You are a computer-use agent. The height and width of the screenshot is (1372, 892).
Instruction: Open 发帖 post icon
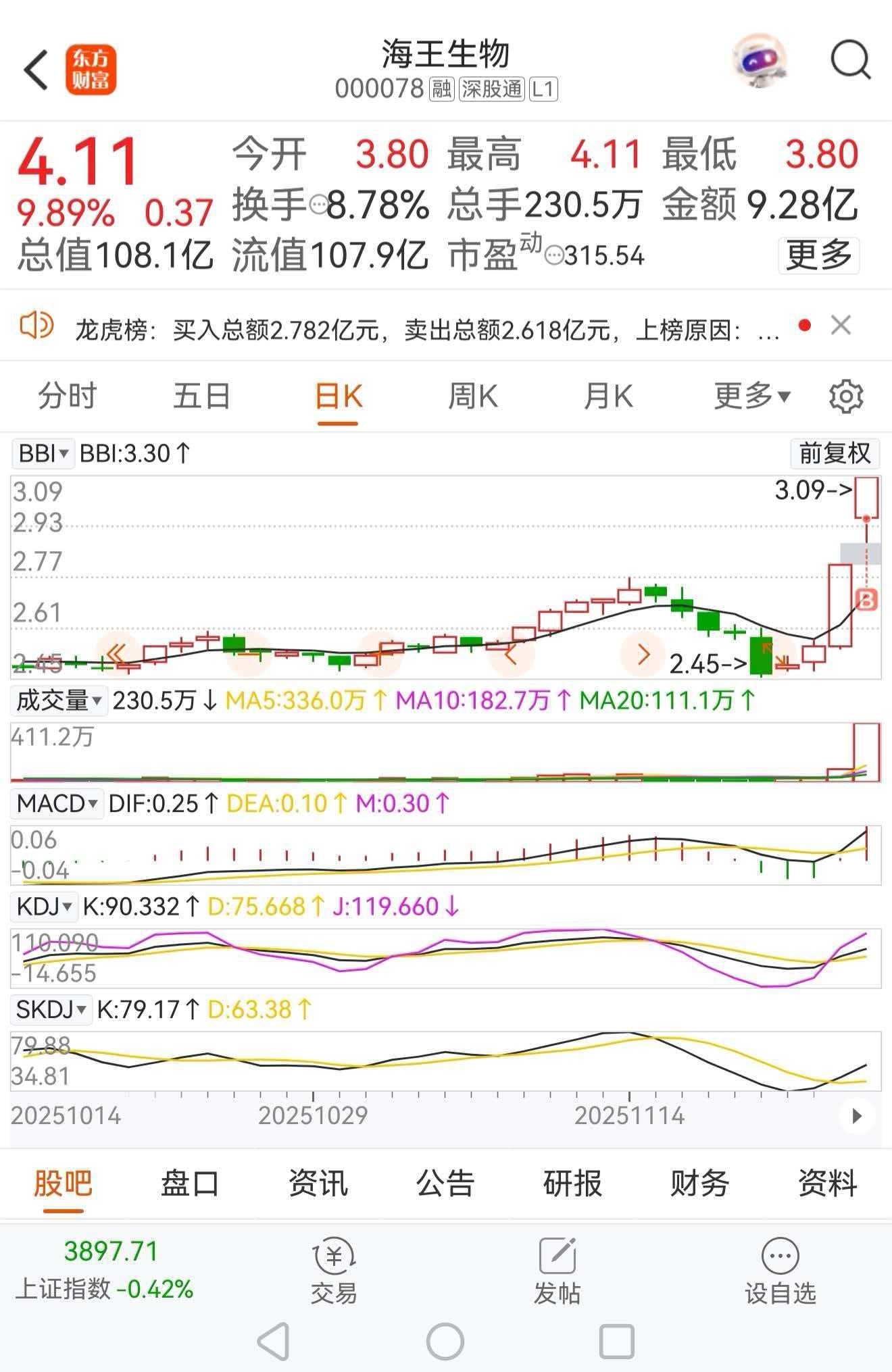tap(557, 1271)
